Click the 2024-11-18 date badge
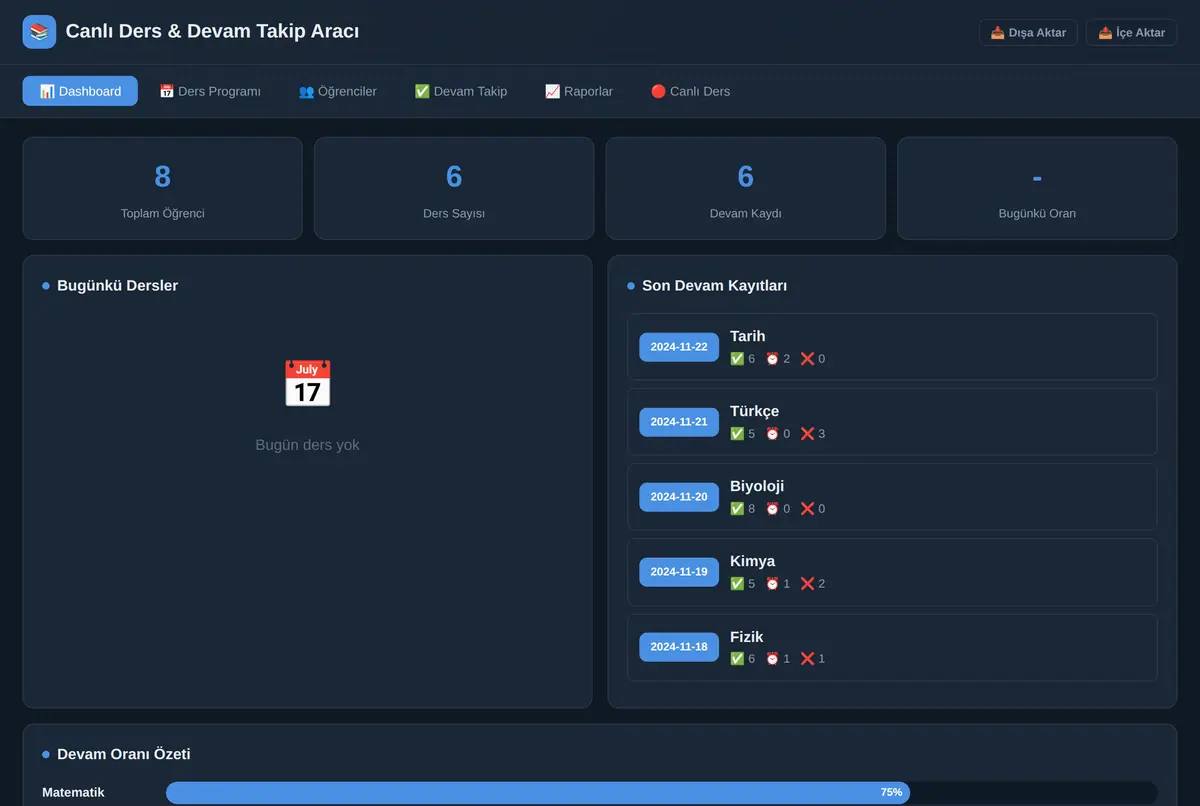Screen dimensions: 1200x806 (679, 647)
